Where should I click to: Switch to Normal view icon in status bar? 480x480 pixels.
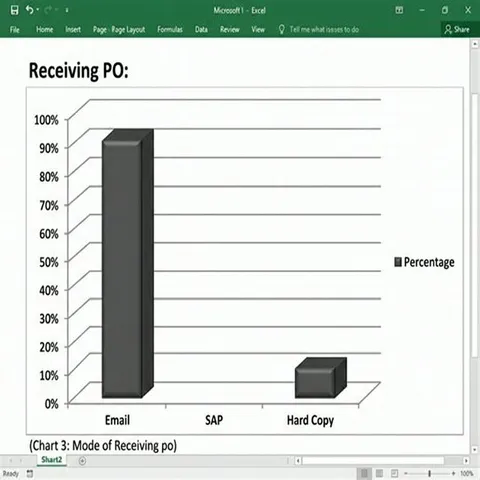(x=364, y=473)
